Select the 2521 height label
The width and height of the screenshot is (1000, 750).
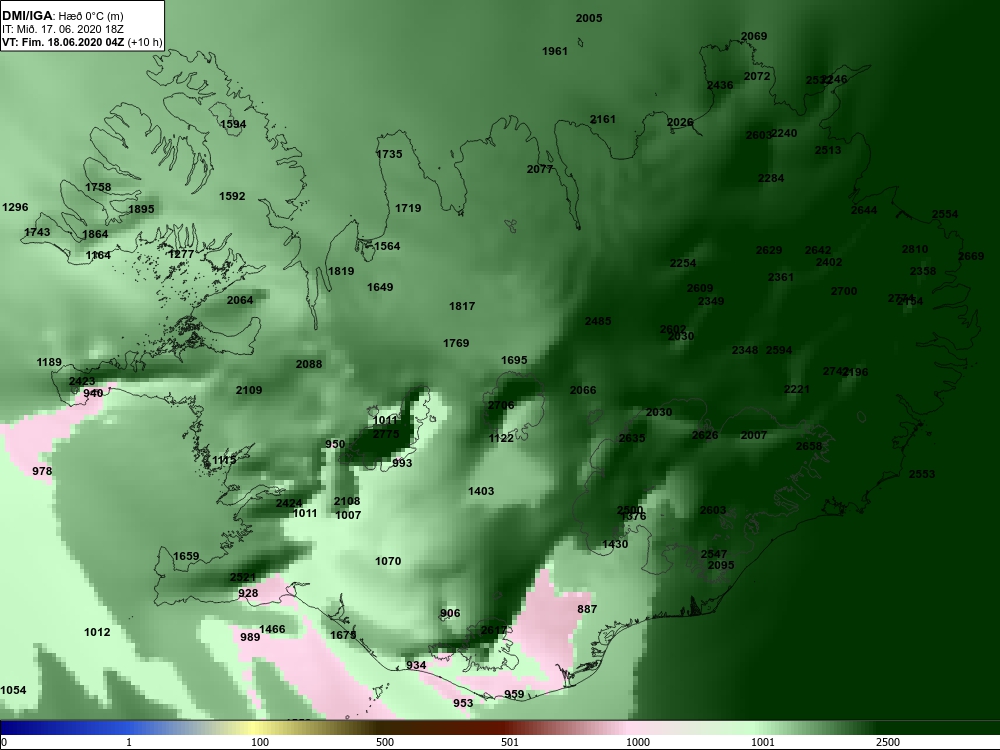coord(242,577)
